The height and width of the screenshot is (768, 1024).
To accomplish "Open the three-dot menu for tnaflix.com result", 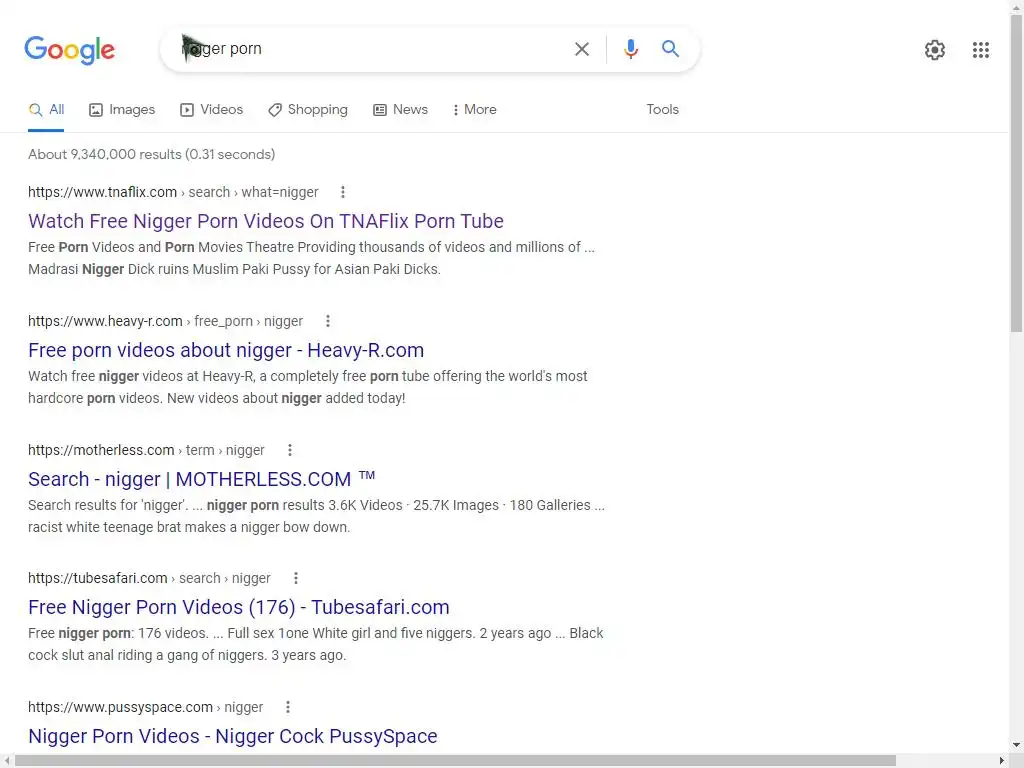I will (x=343, y=192).
